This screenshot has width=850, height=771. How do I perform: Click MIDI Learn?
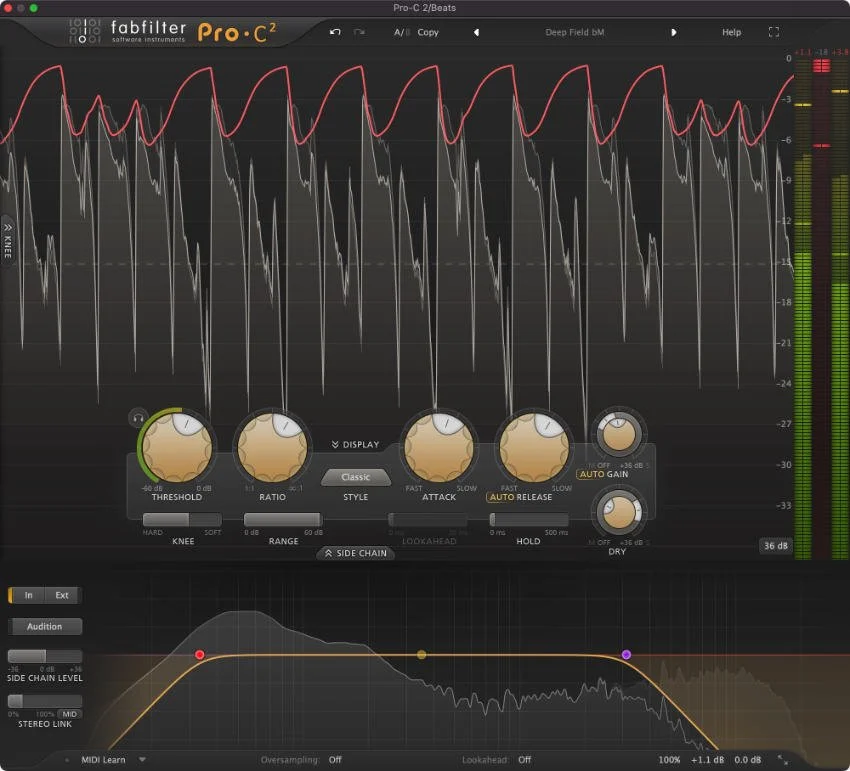pyautogui.click(x=103, y=760)
